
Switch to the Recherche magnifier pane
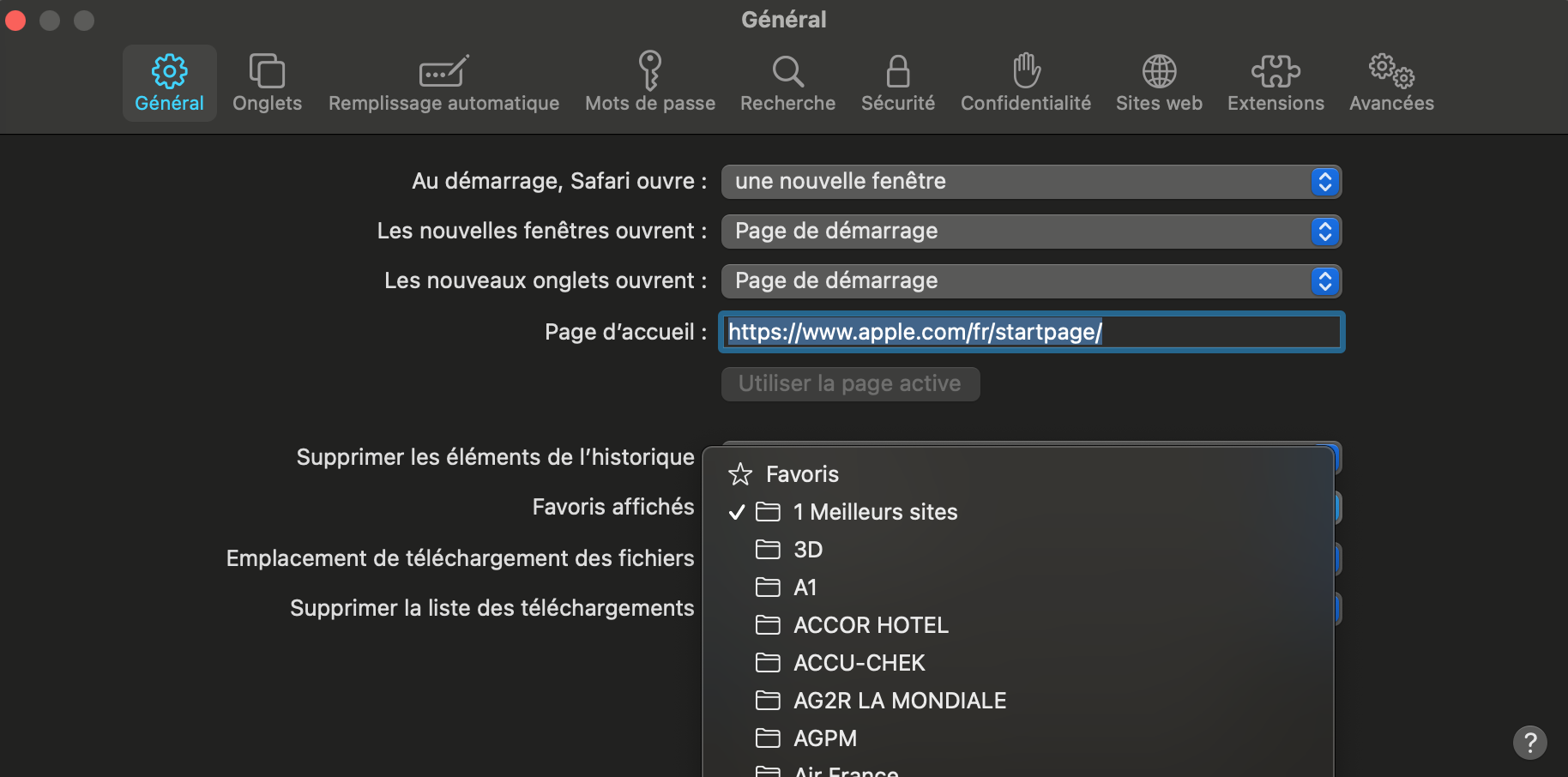(787, 83)
